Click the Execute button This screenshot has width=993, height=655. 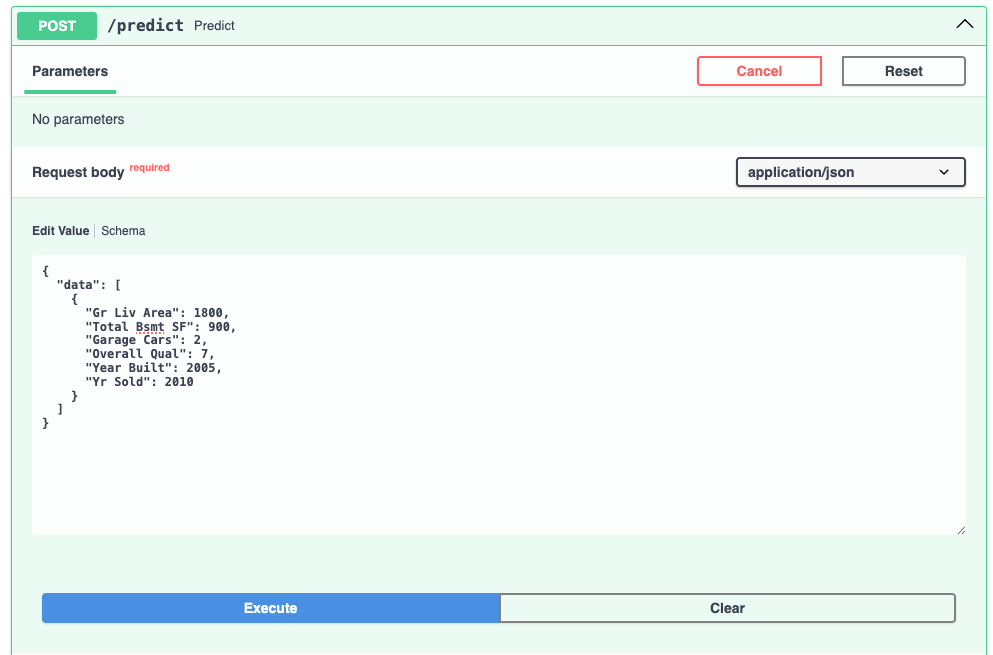click(x=270, y=608)
